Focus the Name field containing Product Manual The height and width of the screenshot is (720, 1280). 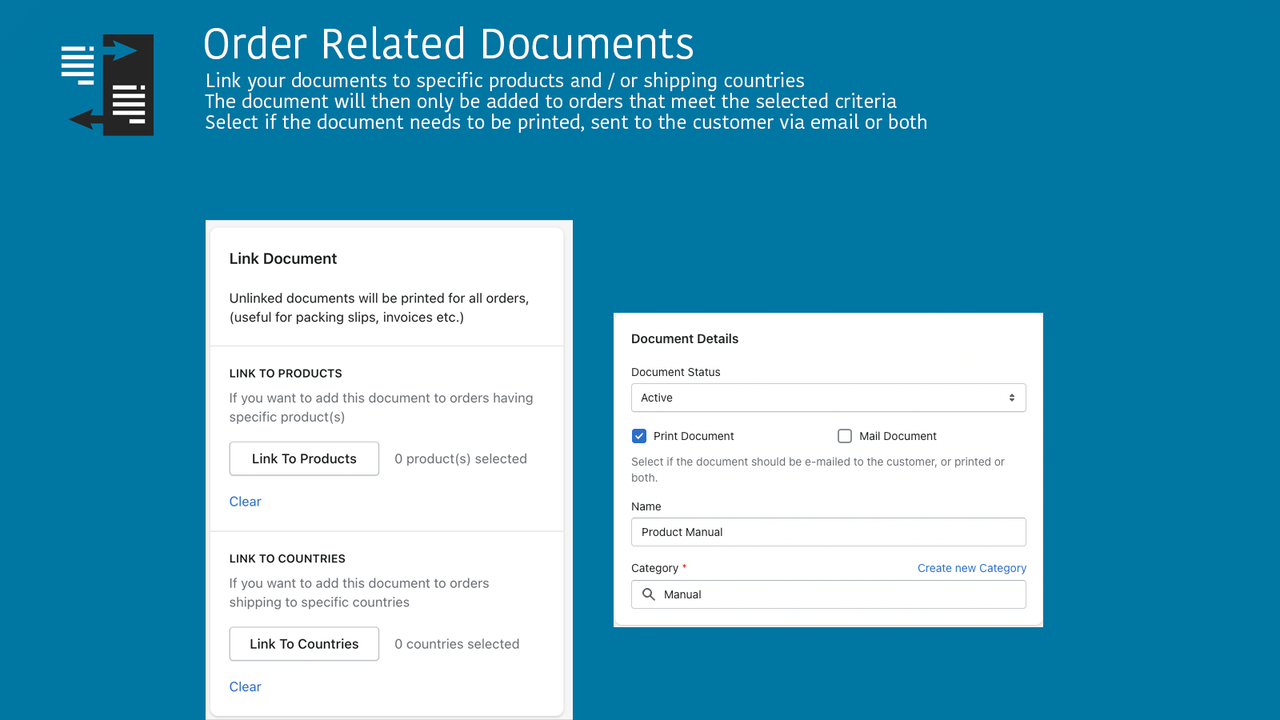(x=828, y=532)
